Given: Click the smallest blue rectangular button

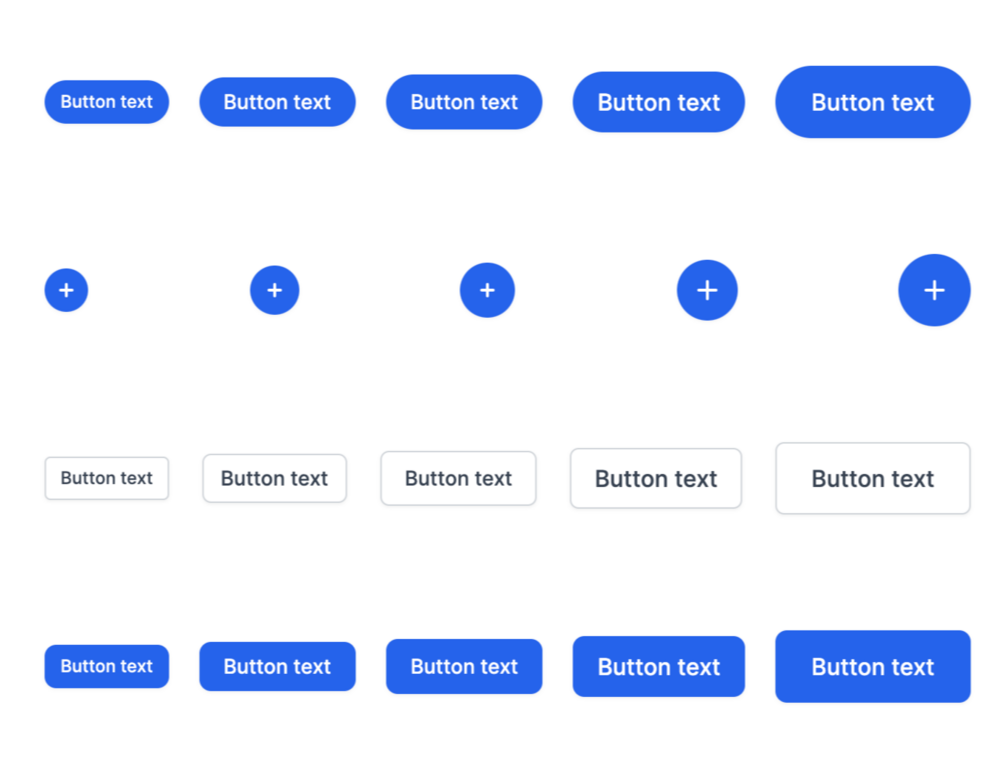Looking at the screenshot, I should coord(106,666).
